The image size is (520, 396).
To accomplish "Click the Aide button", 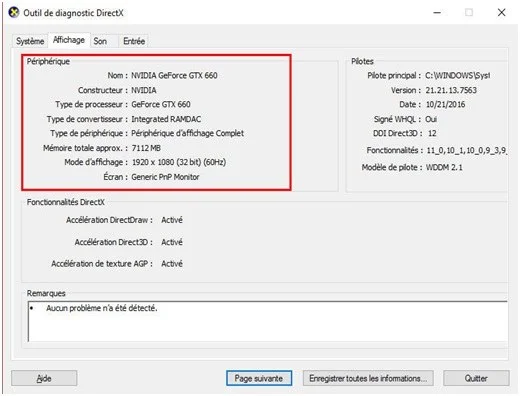I will coord(44,378).
